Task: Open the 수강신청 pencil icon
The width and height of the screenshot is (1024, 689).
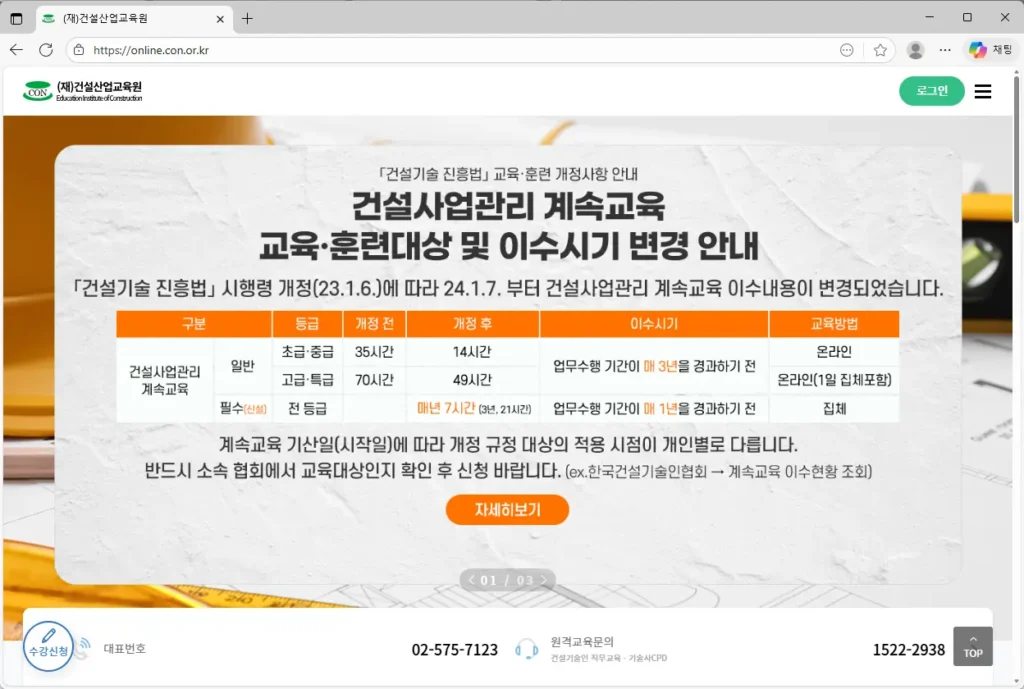Action: click(49, 641)
